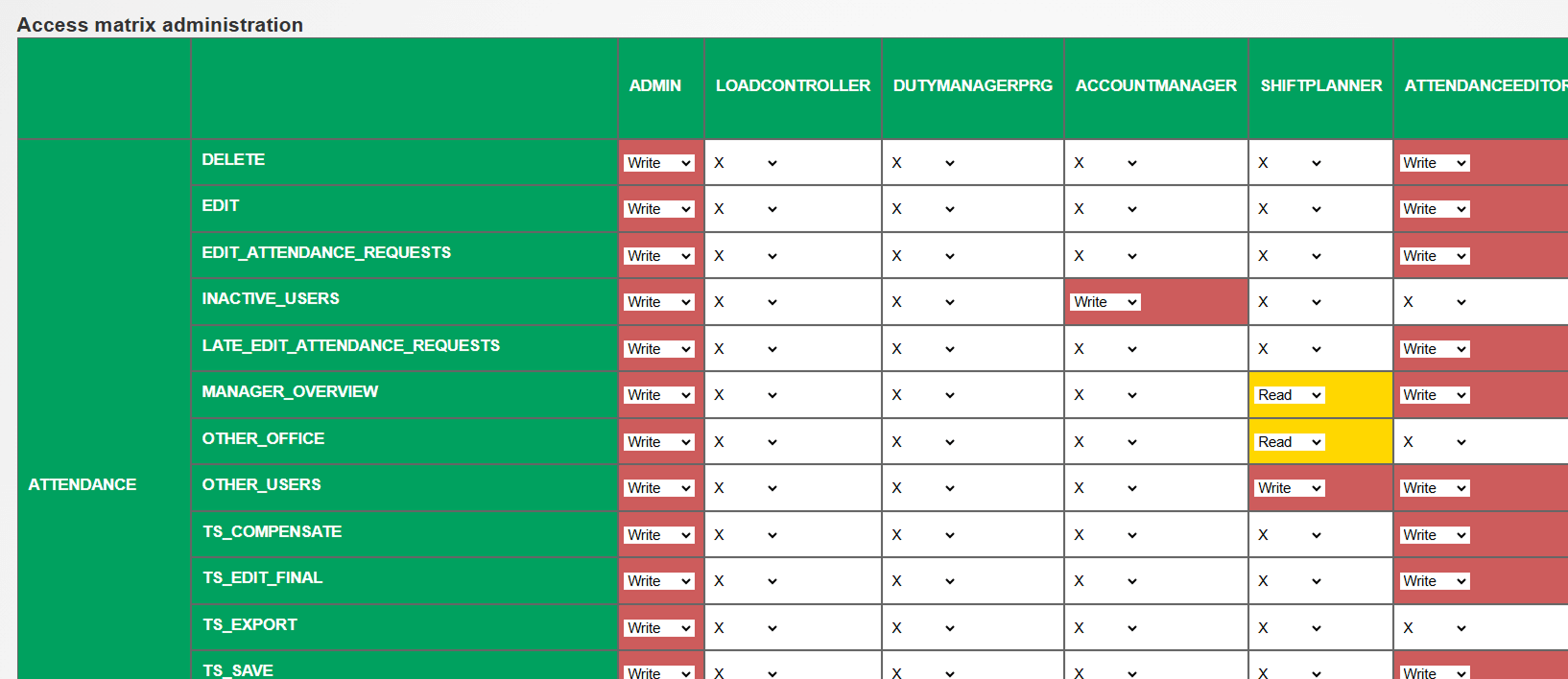The image size is (1568, 679).
Task: Open ATTENDANCEEDITOR dropdown for INACTIVE_USERS row
Action: [1434, 302]
